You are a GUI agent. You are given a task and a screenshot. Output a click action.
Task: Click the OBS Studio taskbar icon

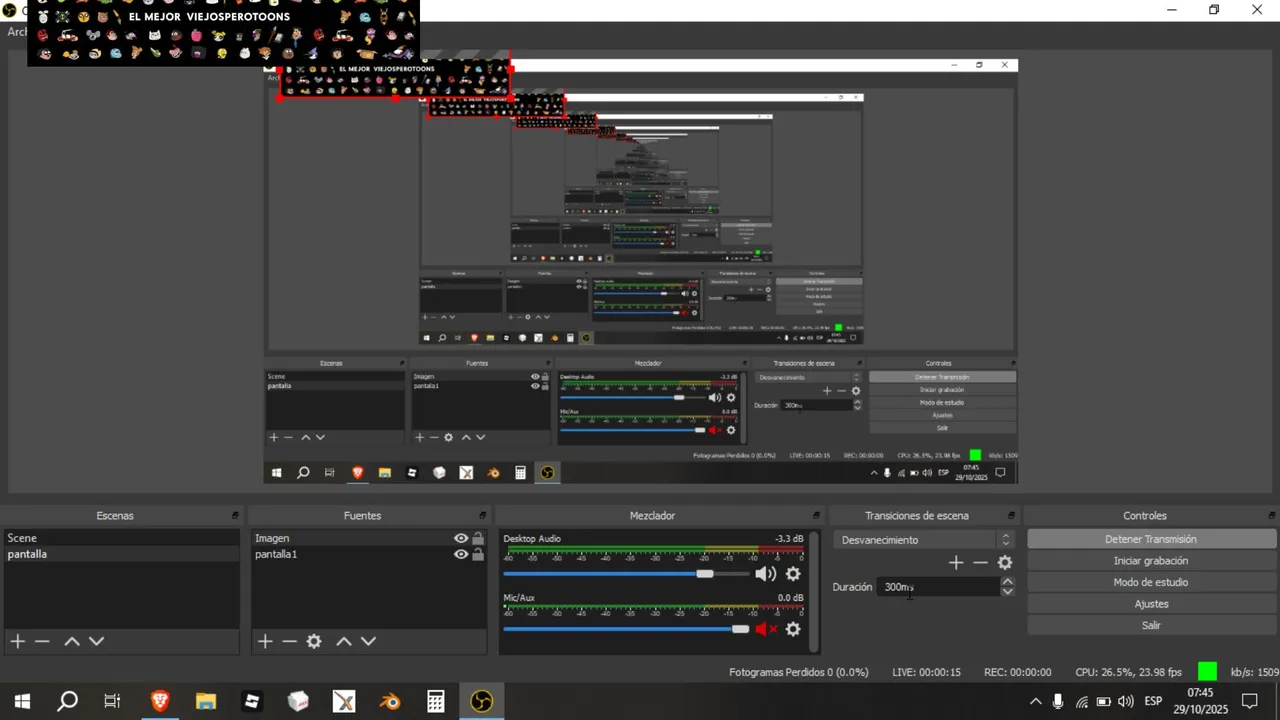482,701
